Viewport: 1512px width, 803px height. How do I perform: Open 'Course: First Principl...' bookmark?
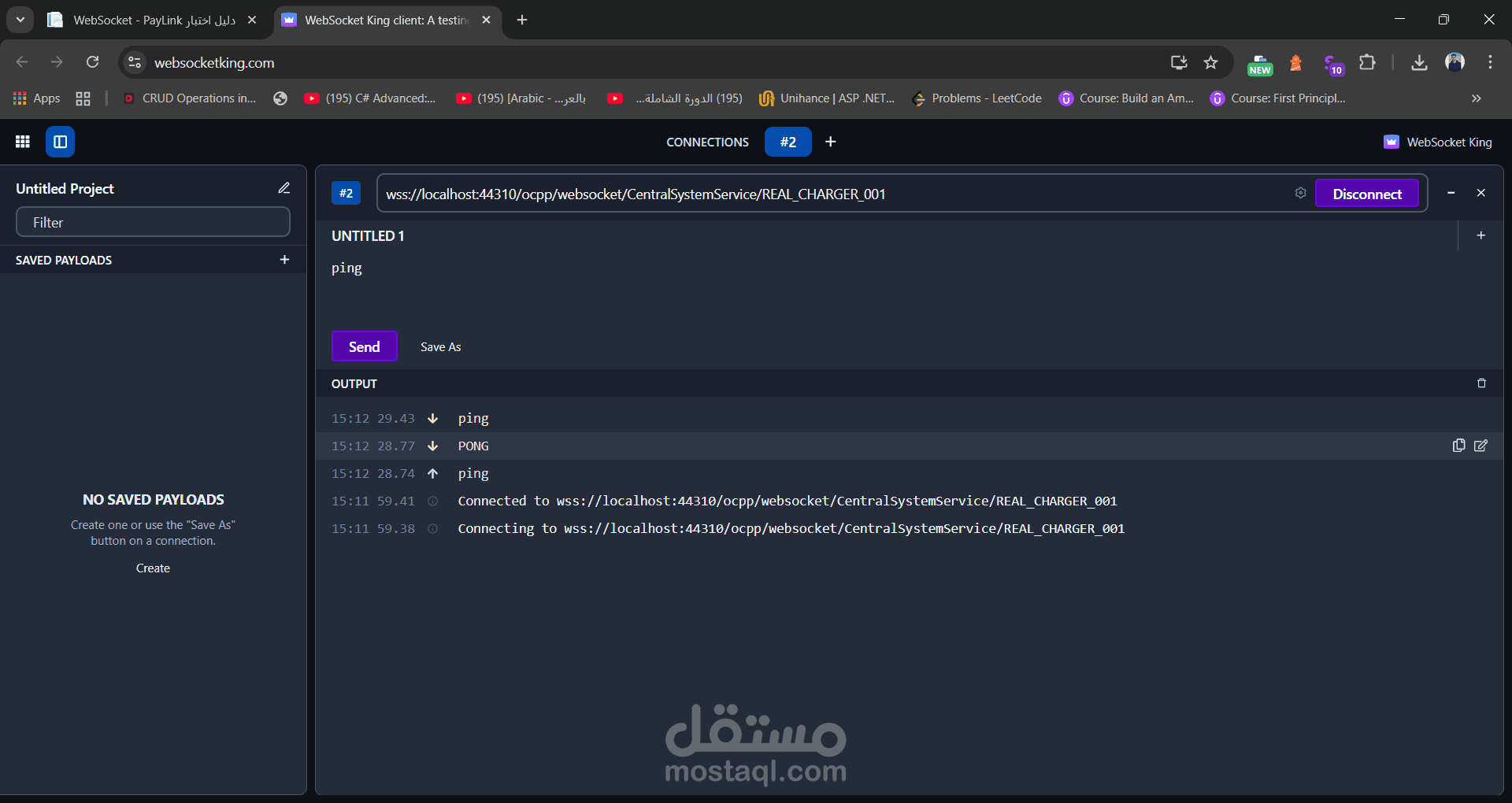[x=1277, y=98]
